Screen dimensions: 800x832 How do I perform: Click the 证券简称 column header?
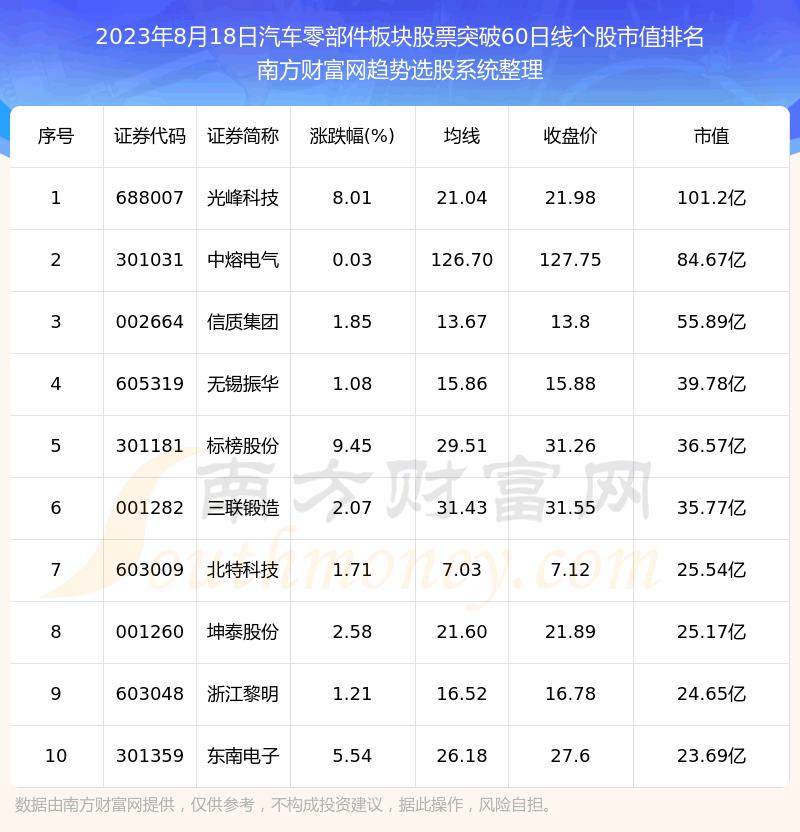[x=243, y=136]
